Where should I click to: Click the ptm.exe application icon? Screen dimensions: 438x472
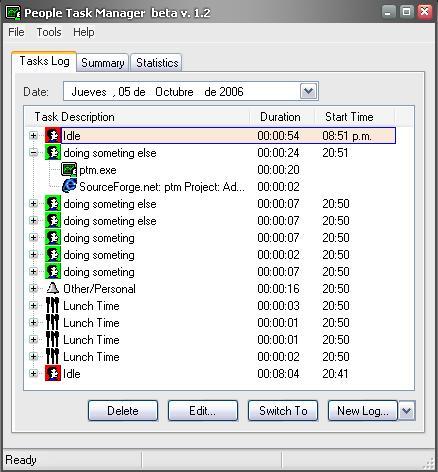tap(69, 170)
